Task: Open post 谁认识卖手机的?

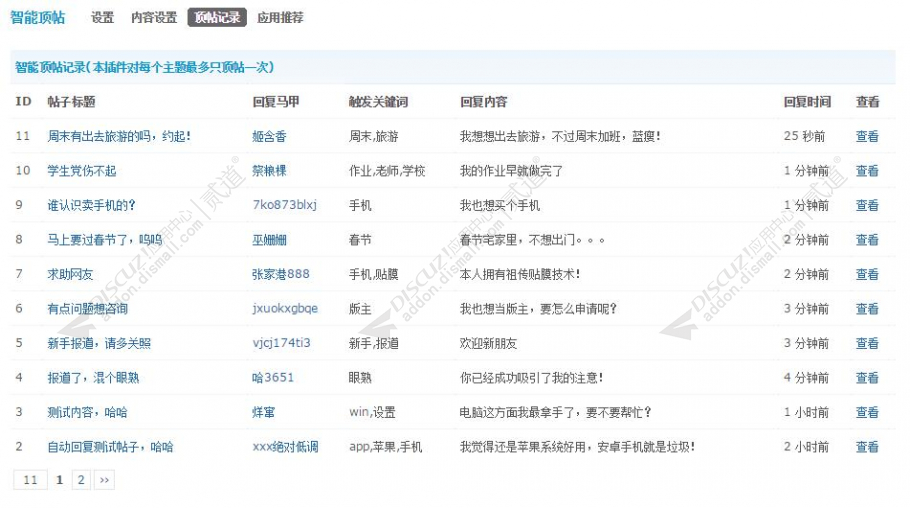Action: point(91,205)
